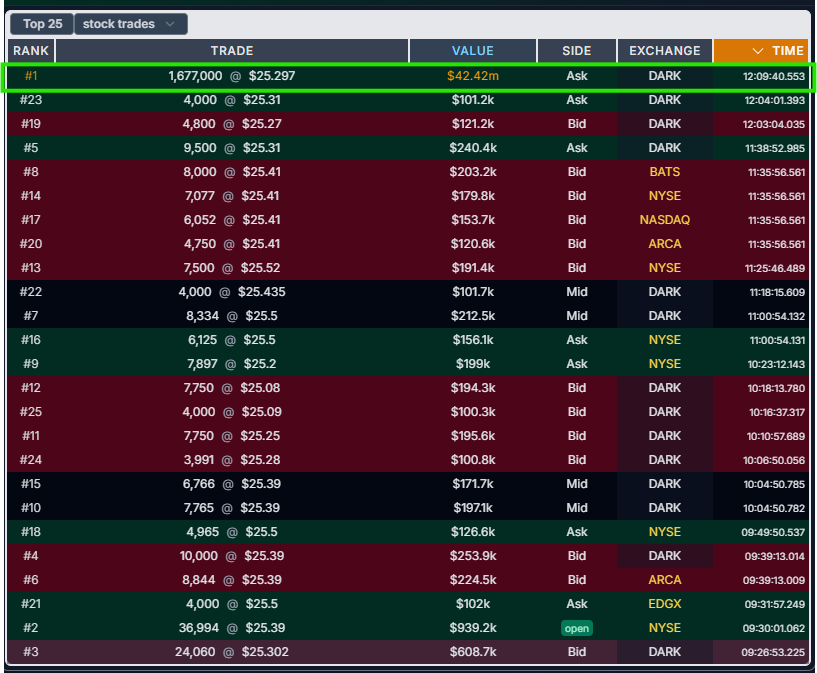Viewport: 817px width, 673px height.
Task: Click trade 3,991 @ $25.28
Action: (232, 459)
